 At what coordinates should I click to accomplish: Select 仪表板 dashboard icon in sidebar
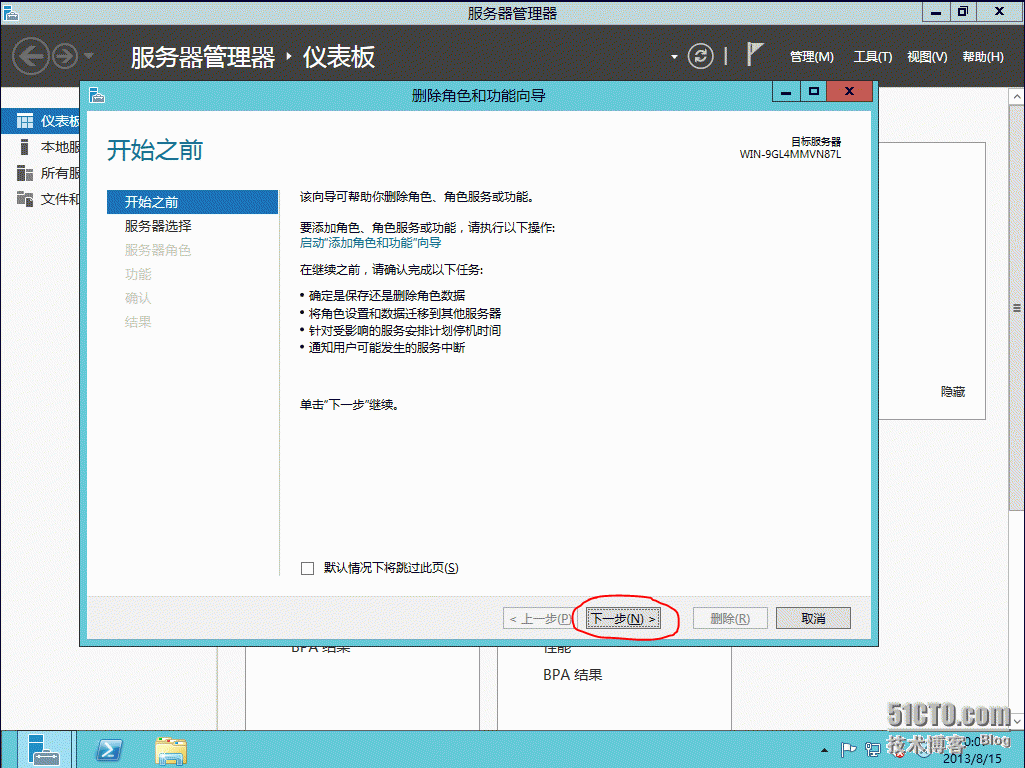25,121
